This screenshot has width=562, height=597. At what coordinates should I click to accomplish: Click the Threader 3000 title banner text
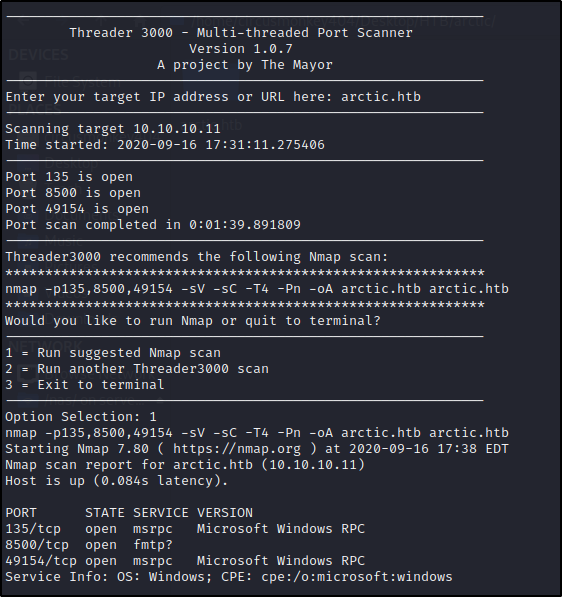pos(241,33)
